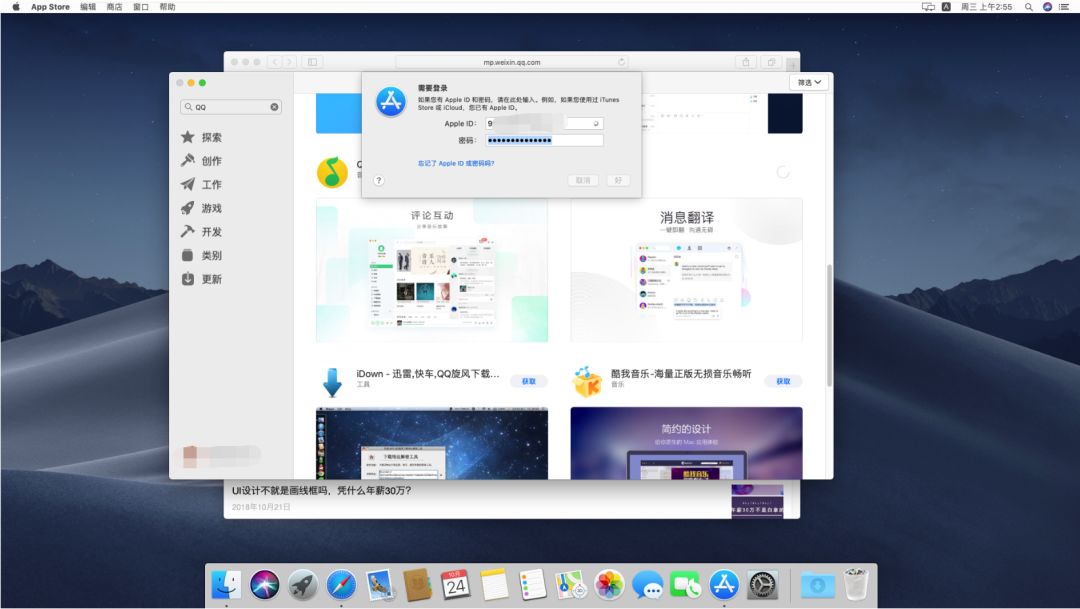Open the 开发 (Develop) sidebar section

202,231
